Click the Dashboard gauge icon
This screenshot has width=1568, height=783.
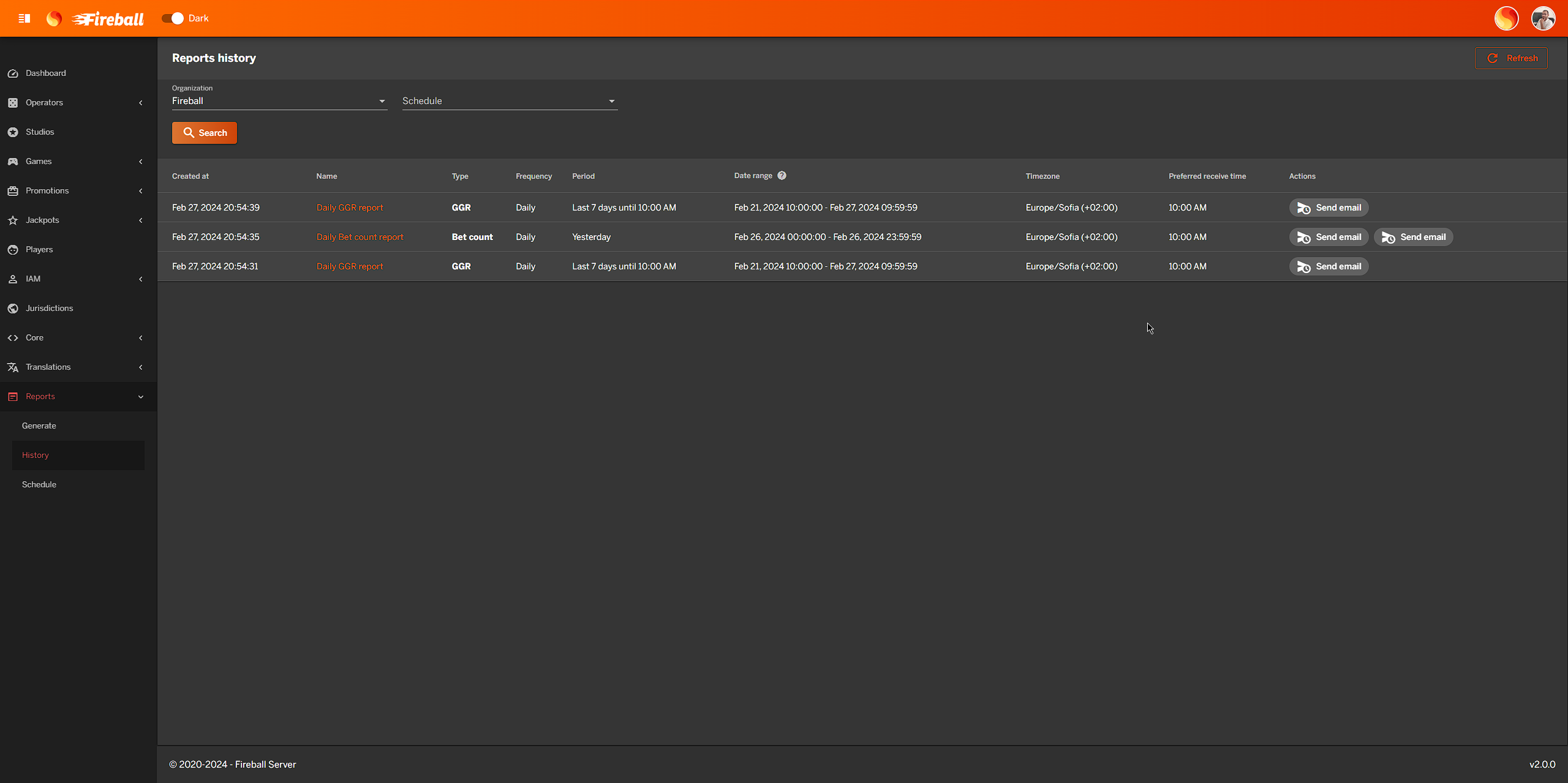click(13, 73)
